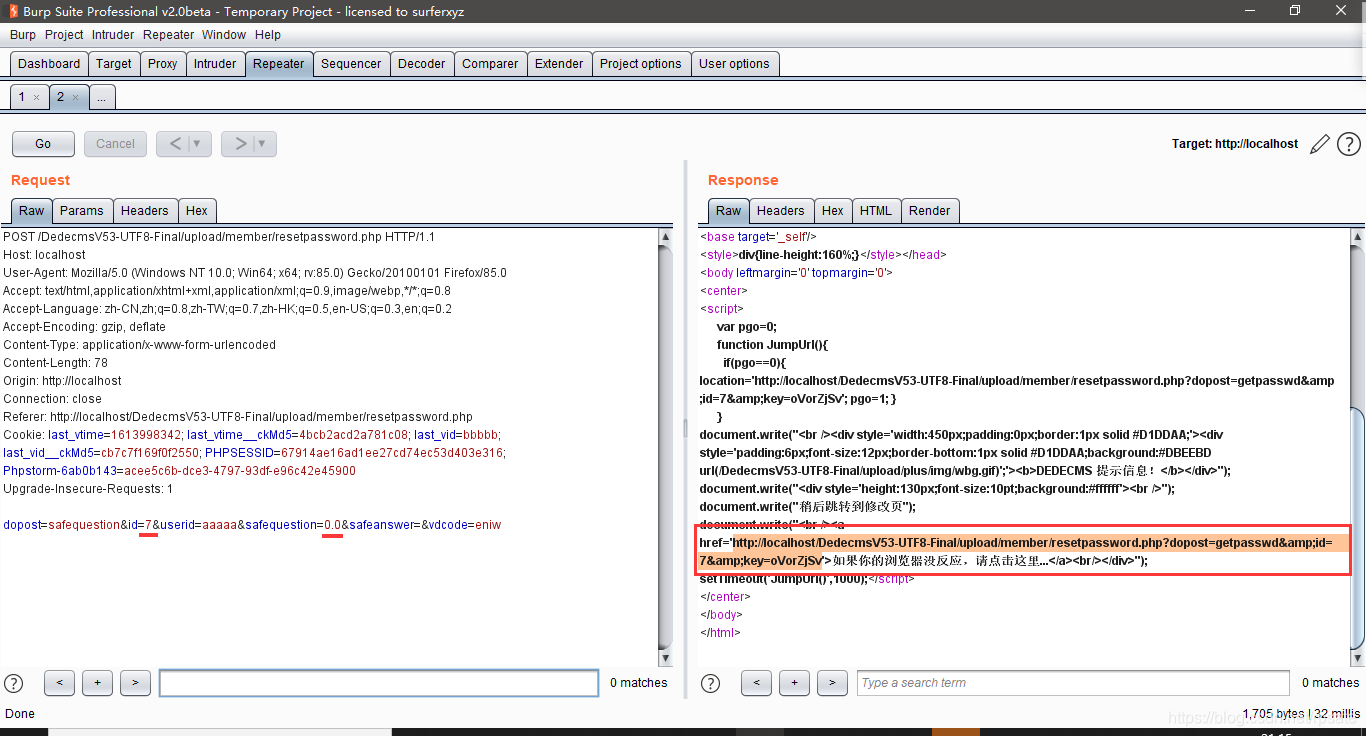1366x736 pixels.
Task: Select Request Raw view tab
Action: pos(32,211)
